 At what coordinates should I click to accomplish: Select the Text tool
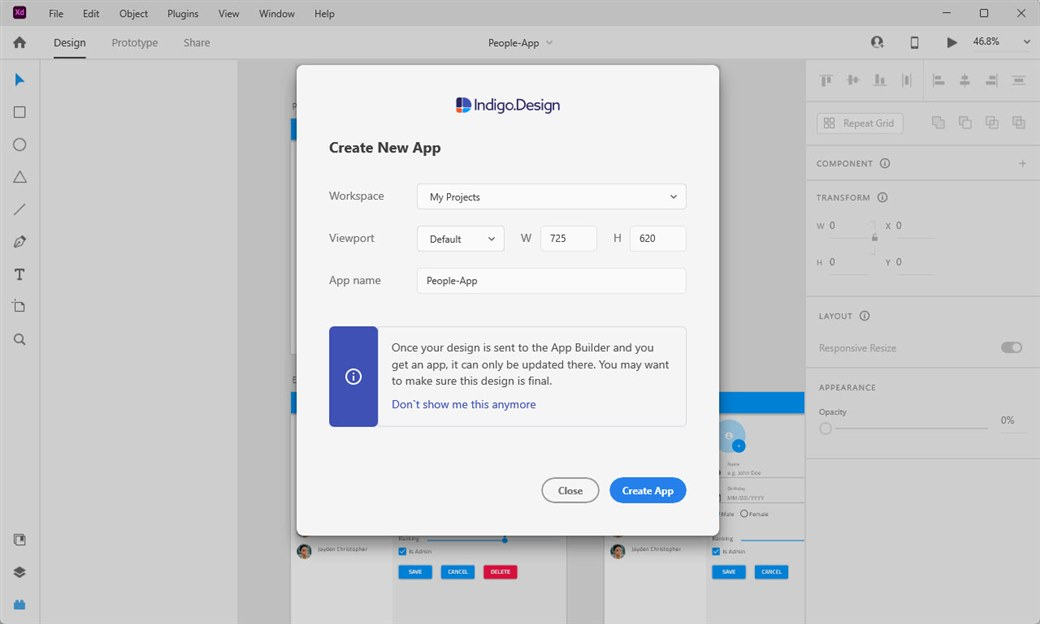point(20,275)
